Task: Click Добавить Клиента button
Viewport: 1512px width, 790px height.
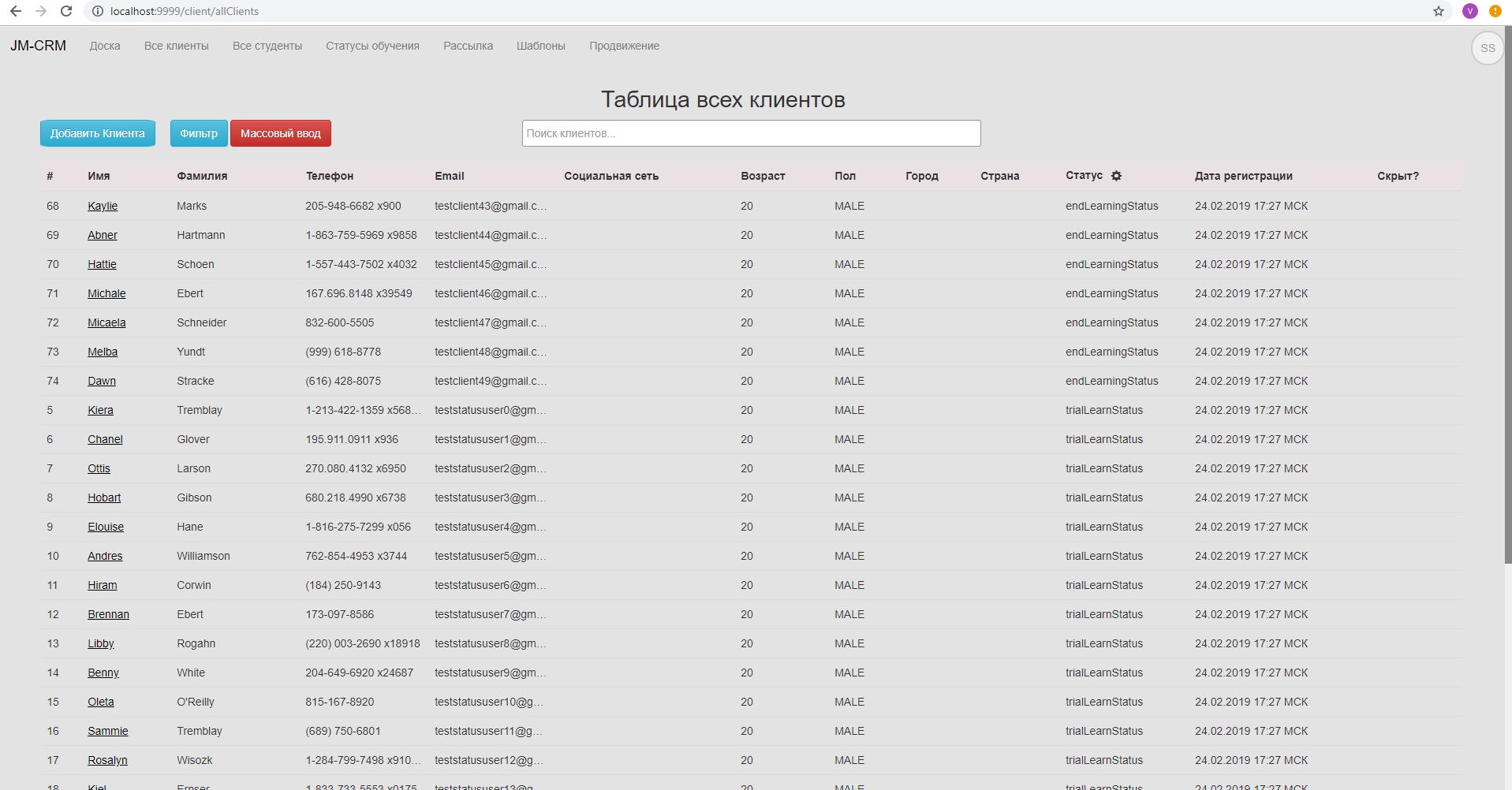Action: pyautogui.click(x=98, y=133)
